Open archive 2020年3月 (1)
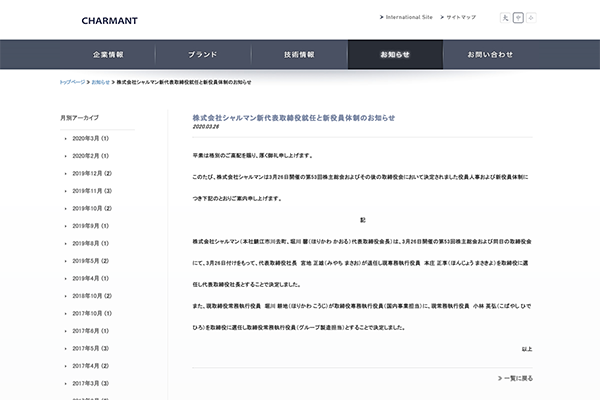 (91, 138)
